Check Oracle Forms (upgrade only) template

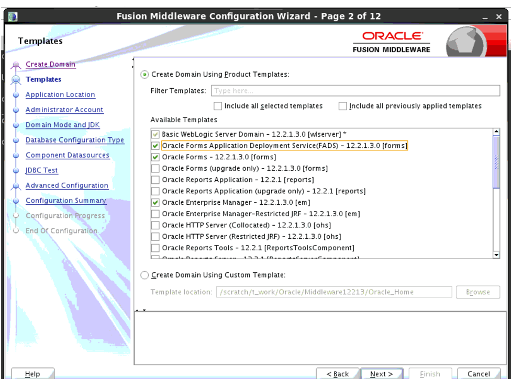(155, 168)
